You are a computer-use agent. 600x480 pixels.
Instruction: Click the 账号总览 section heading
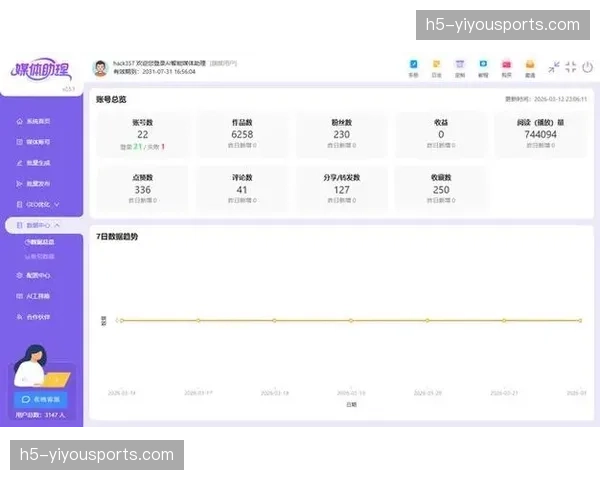point(111,100)
